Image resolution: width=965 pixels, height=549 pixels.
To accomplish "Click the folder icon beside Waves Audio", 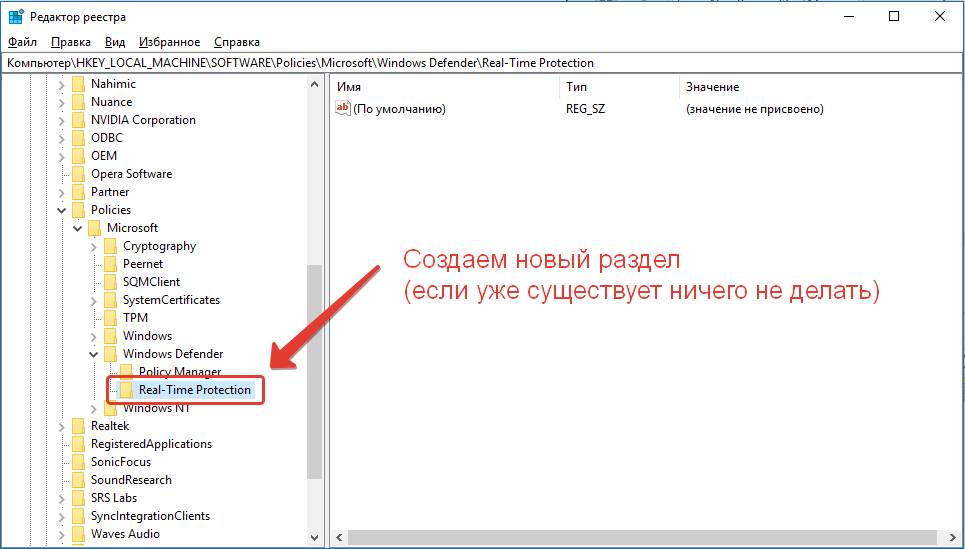I will [78, 534].
